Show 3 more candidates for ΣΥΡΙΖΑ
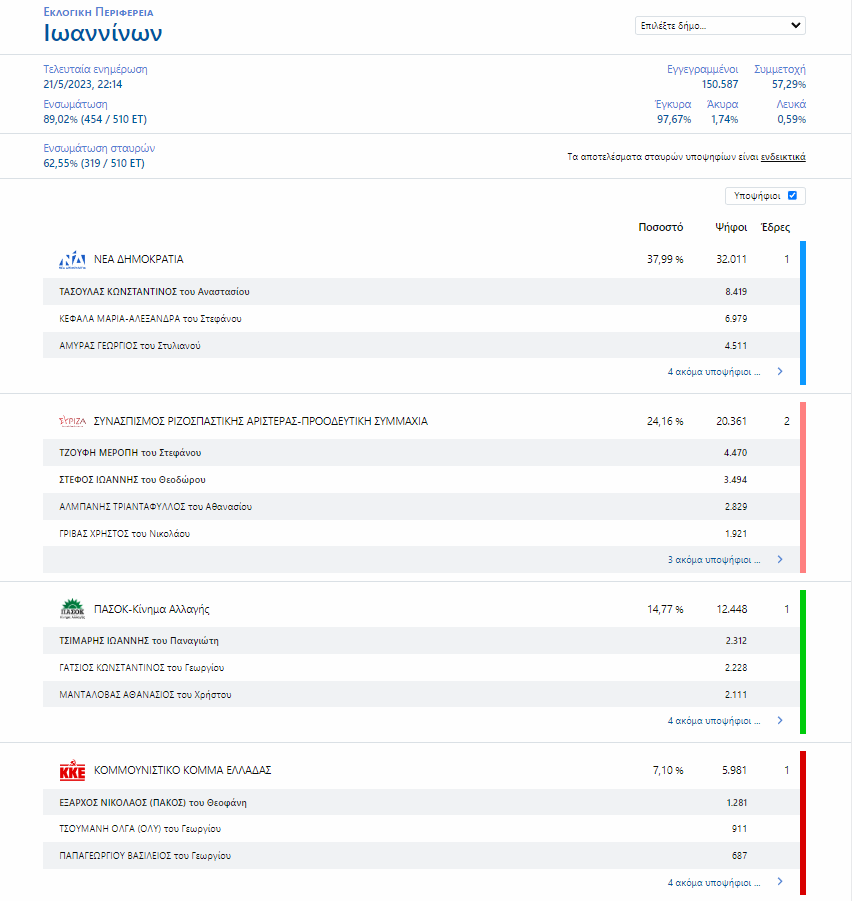The image size is (852, 901). pyautogui.click(x=713, y=560)
